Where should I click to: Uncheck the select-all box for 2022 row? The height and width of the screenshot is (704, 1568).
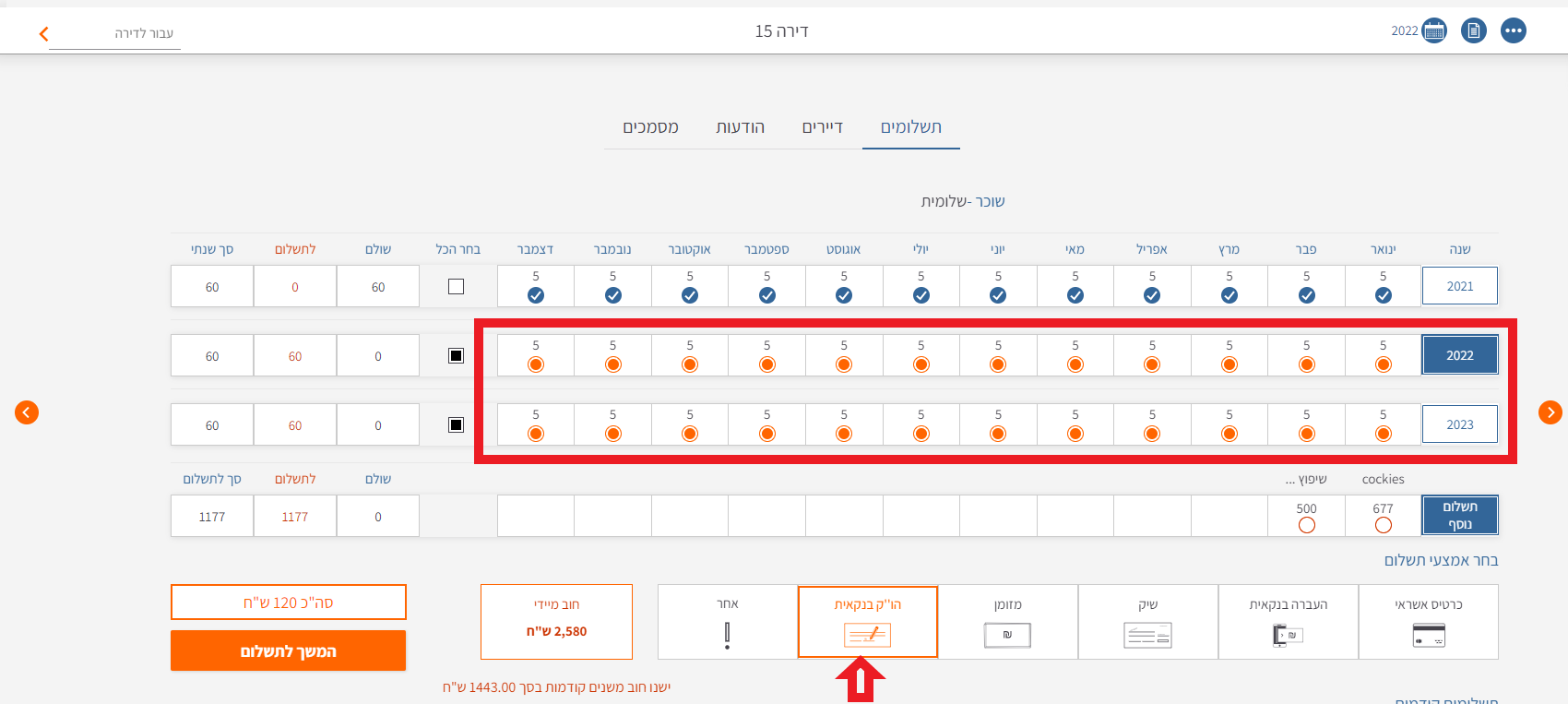click(x=456, y=356)
